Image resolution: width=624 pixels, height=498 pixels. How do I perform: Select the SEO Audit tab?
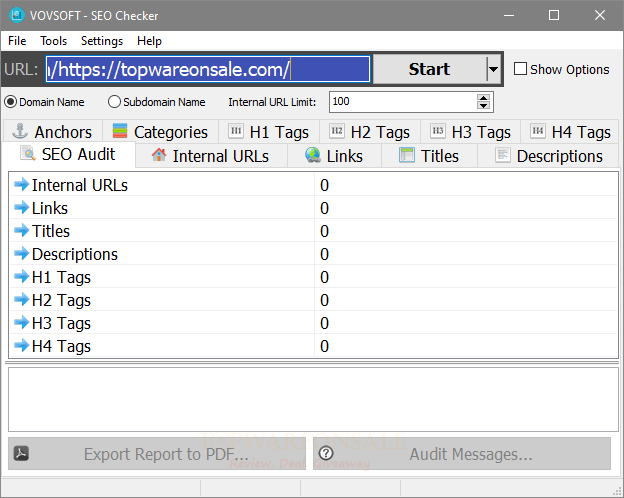click(x=68, y=154)
